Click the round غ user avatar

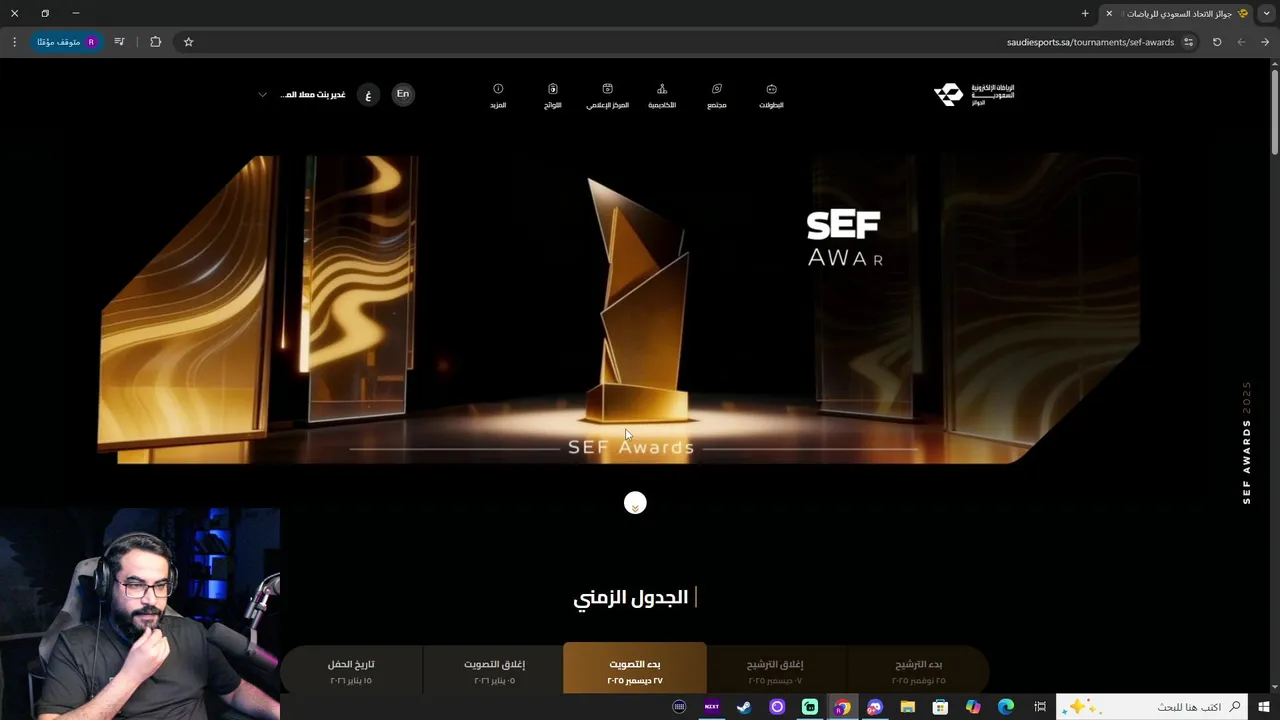point(368,95)
